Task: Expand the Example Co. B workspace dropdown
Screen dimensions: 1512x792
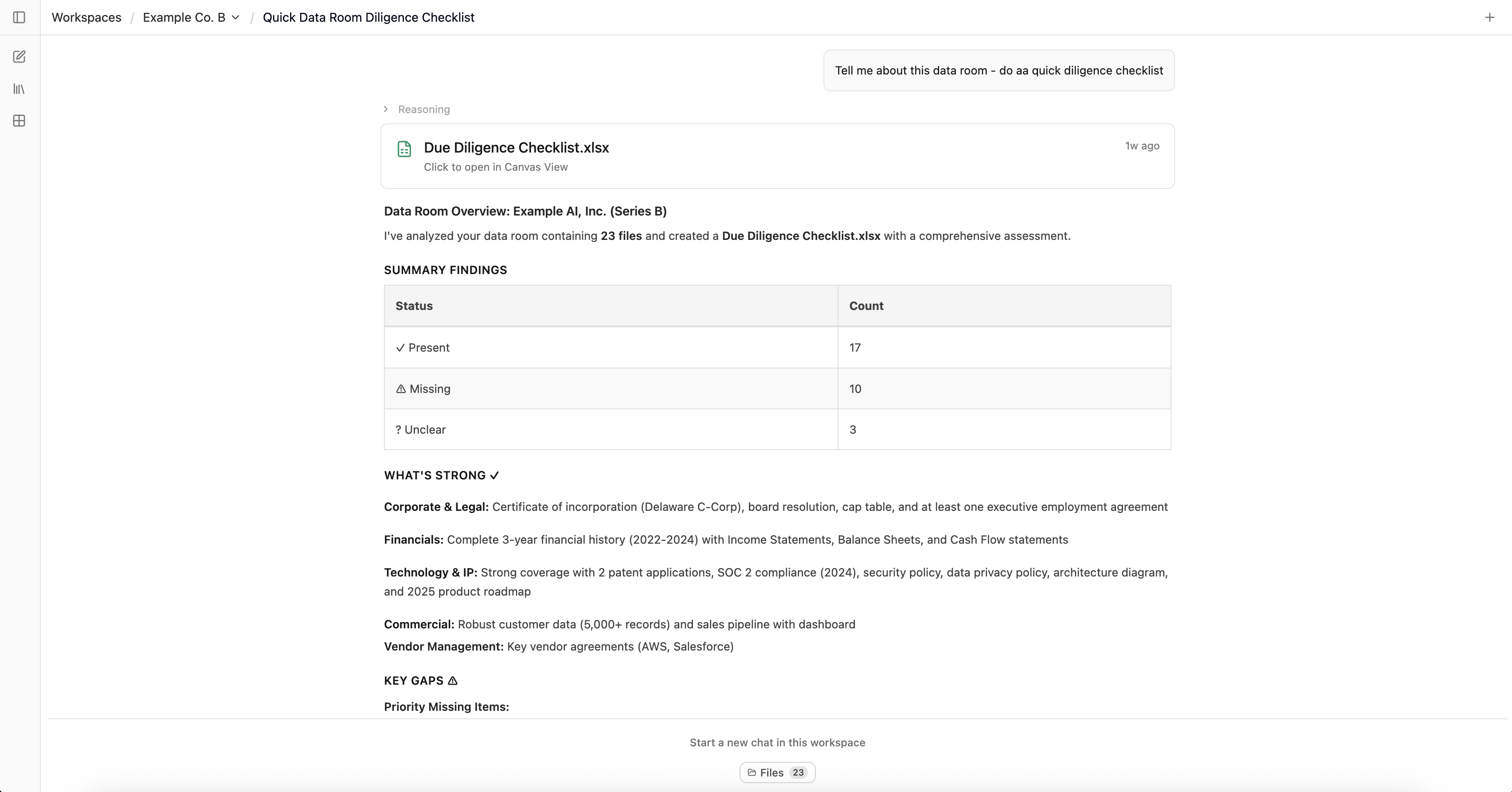Action: pyautogui.click(x=235, y=17)
